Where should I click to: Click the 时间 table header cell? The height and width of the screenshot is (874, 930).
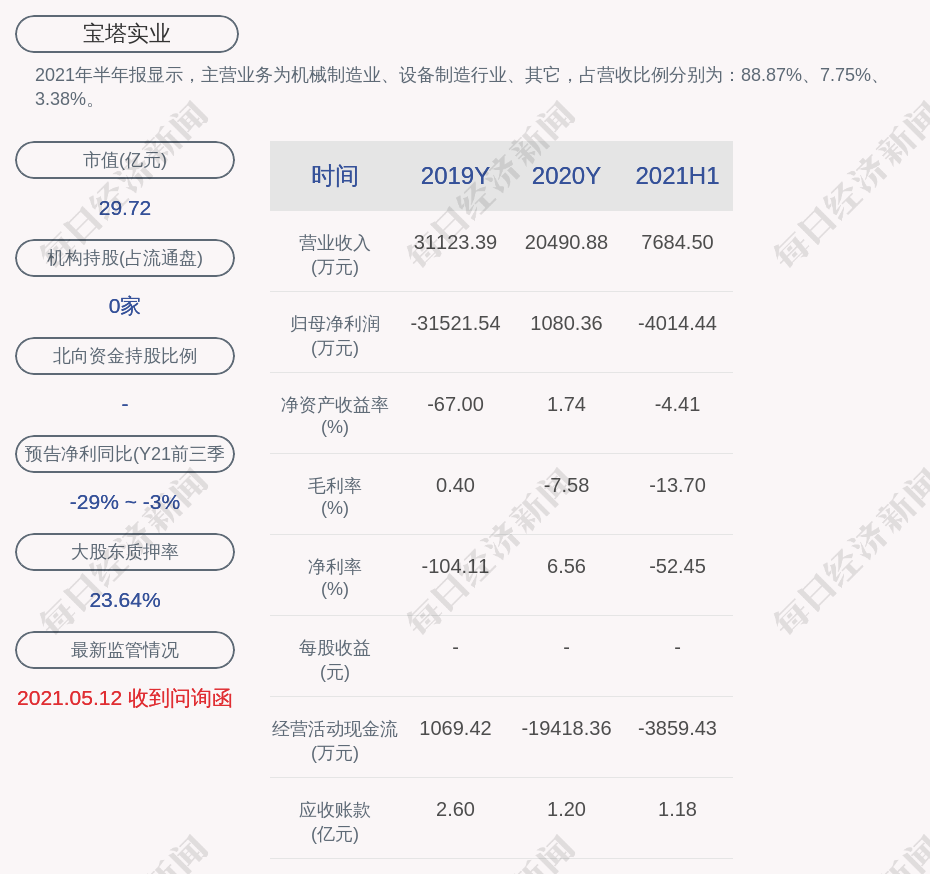click(335, 176)
